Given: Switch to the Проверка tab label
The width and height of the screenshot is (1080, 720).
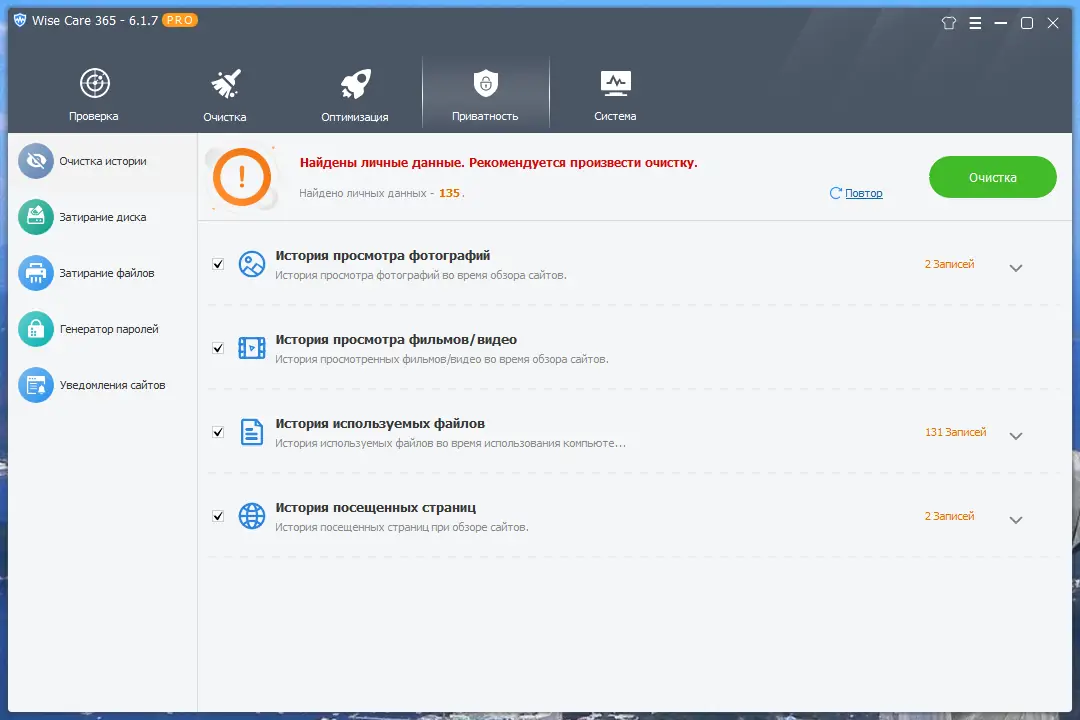Looking at the screenshot, I should coord(94,116).
